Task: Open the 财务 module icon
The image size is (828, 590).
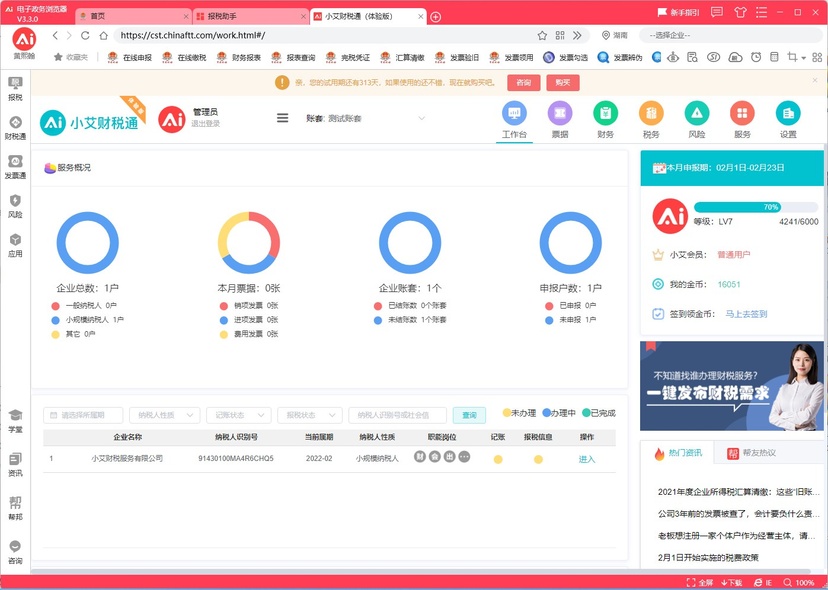Action: [605, 114]
